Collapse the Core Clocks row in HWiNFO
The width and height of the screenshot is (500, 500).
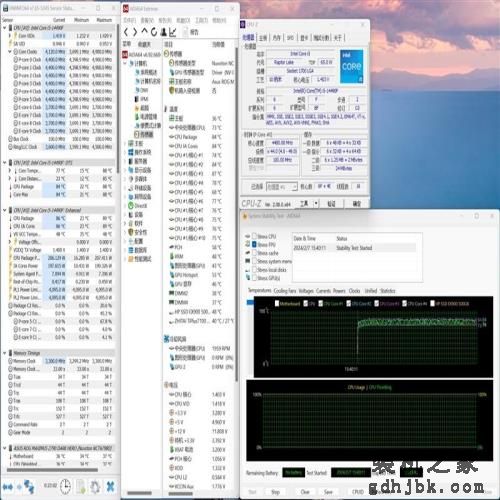point(10,52)
